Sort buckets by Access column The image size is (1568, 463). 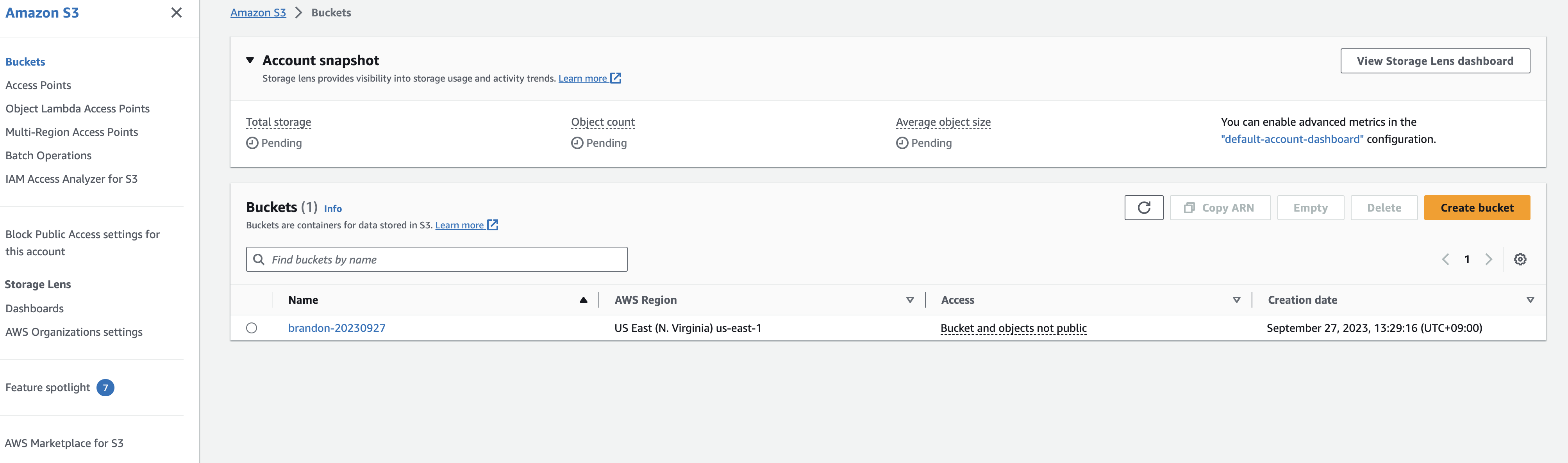(x=1236, y=300)
